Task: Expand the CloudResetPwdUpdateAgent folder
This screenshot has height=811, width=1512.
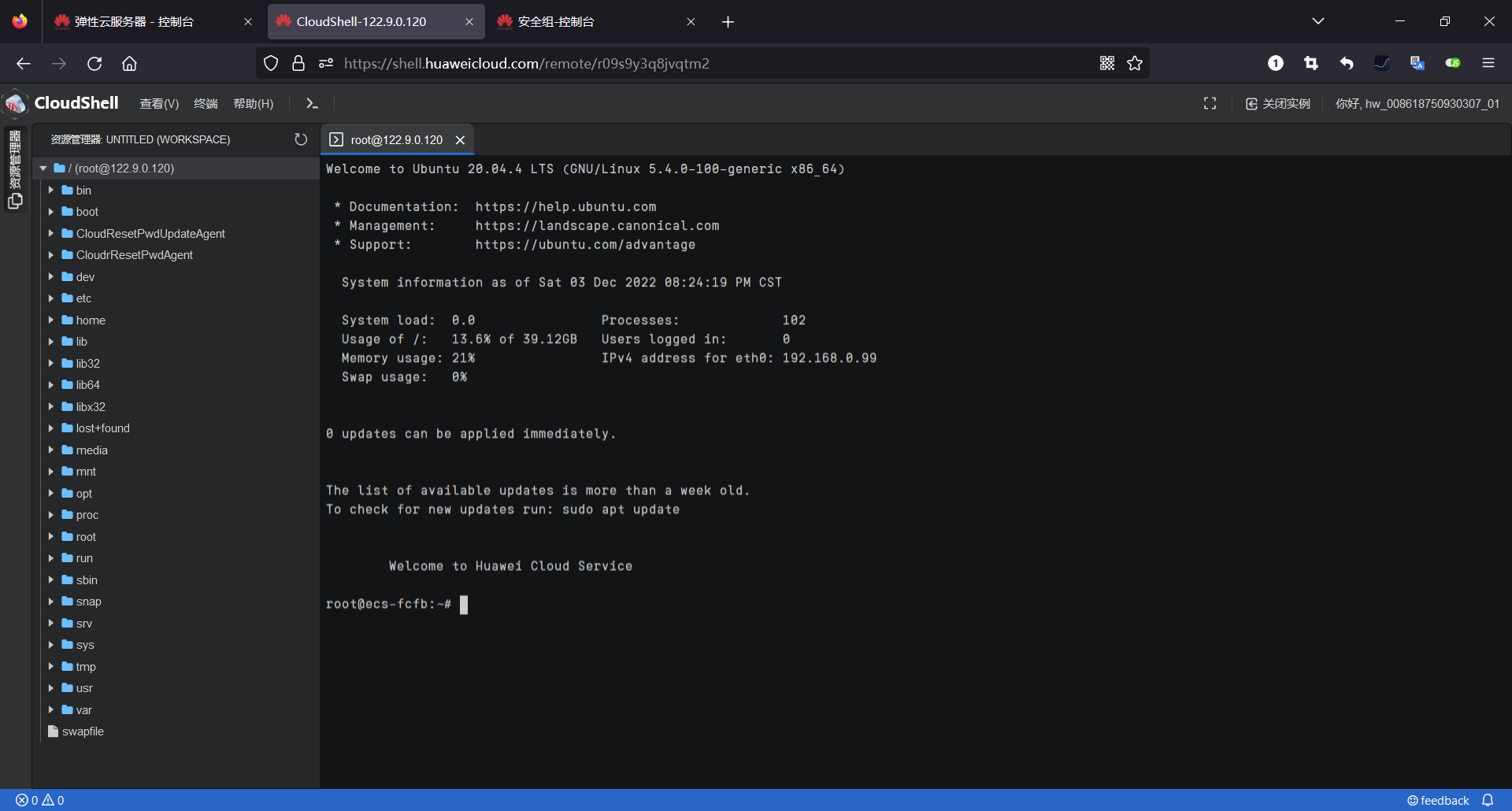Action: [x=51, y=234]
